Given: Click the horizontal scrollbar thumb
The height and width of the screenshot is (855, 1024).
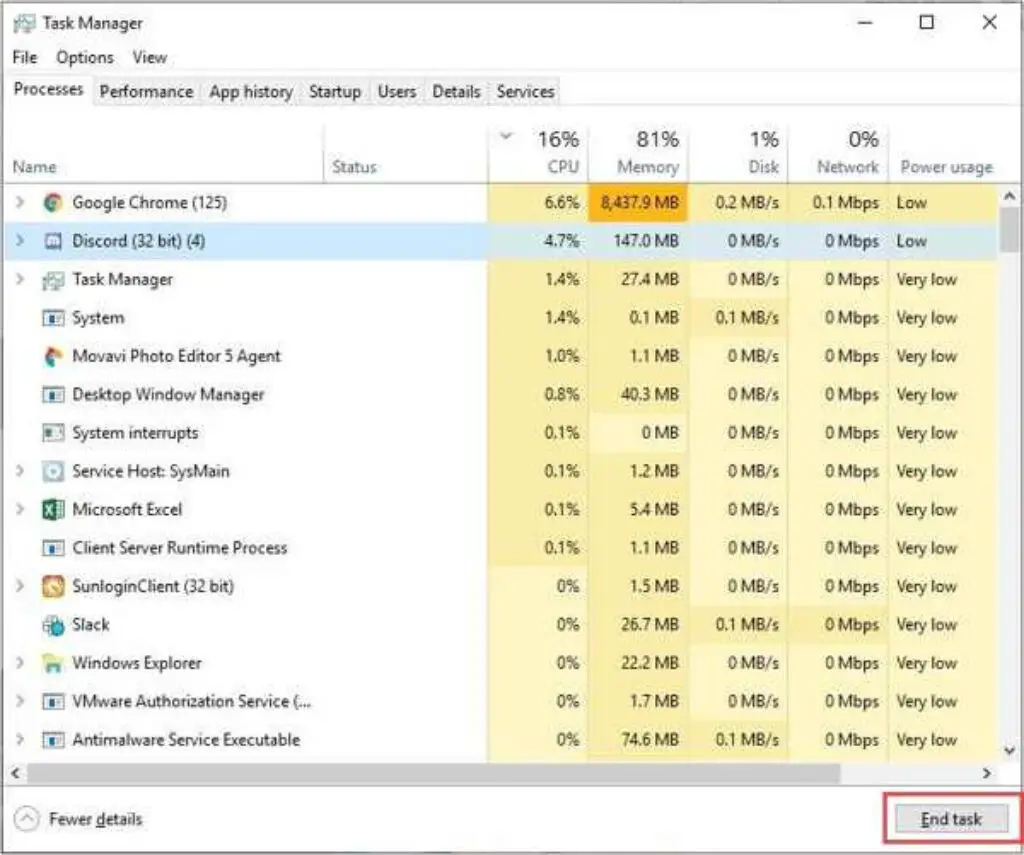Looking at the screenshot, I should 432,773.
